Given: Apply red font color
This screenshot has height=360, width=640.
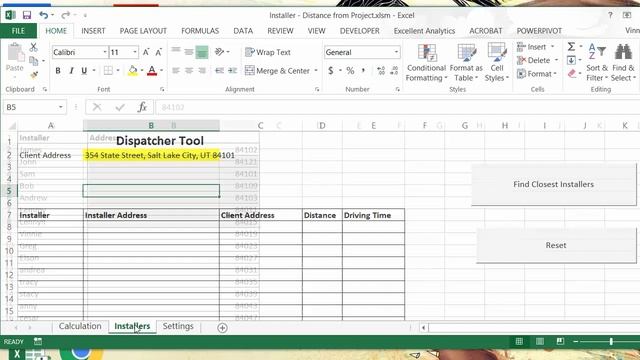Looking at the screenshot, I should coord(152,71).
